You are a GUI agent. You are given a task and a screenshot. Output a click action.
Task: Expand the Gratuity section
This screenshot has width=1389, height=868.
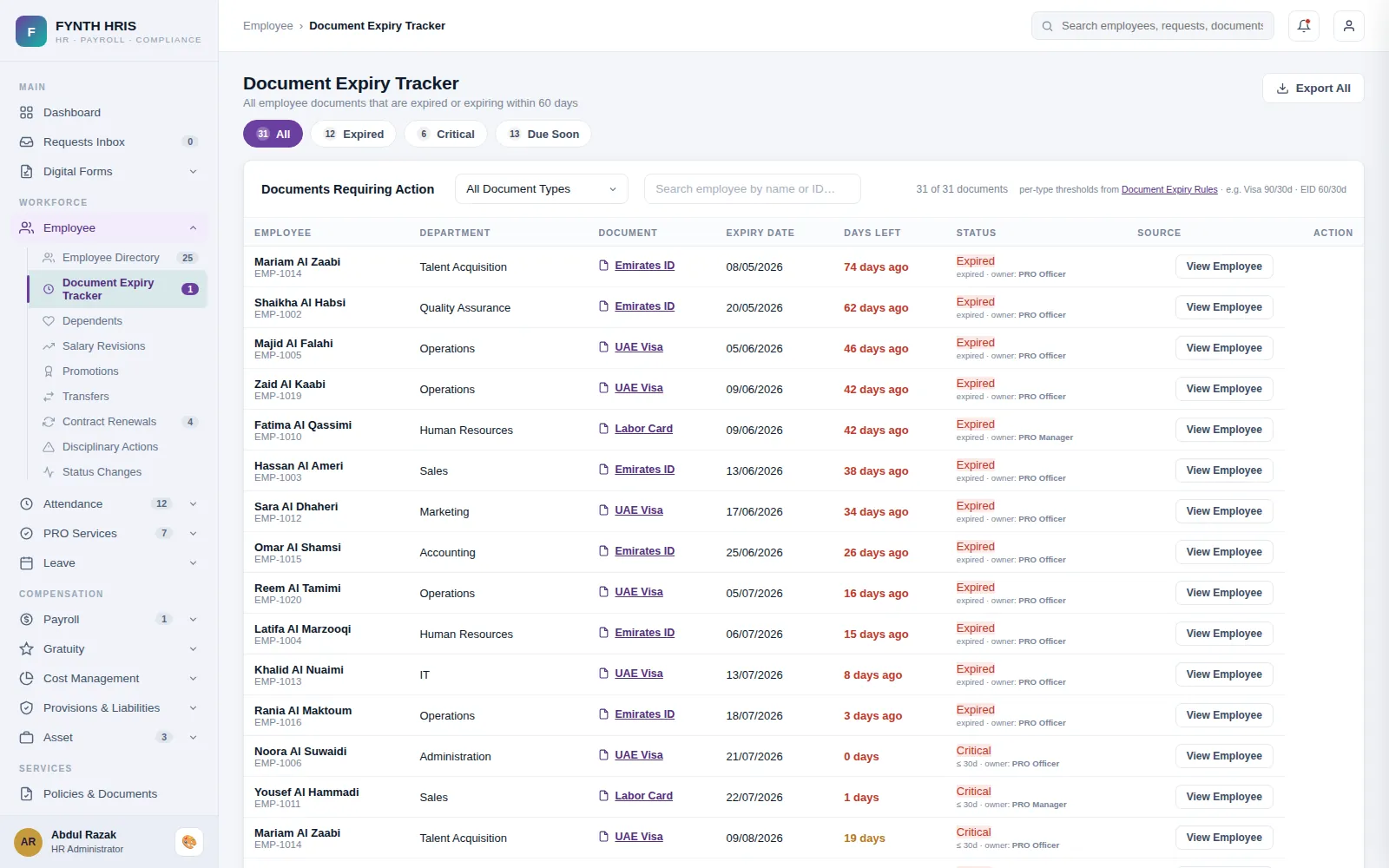tap(109, 649)
